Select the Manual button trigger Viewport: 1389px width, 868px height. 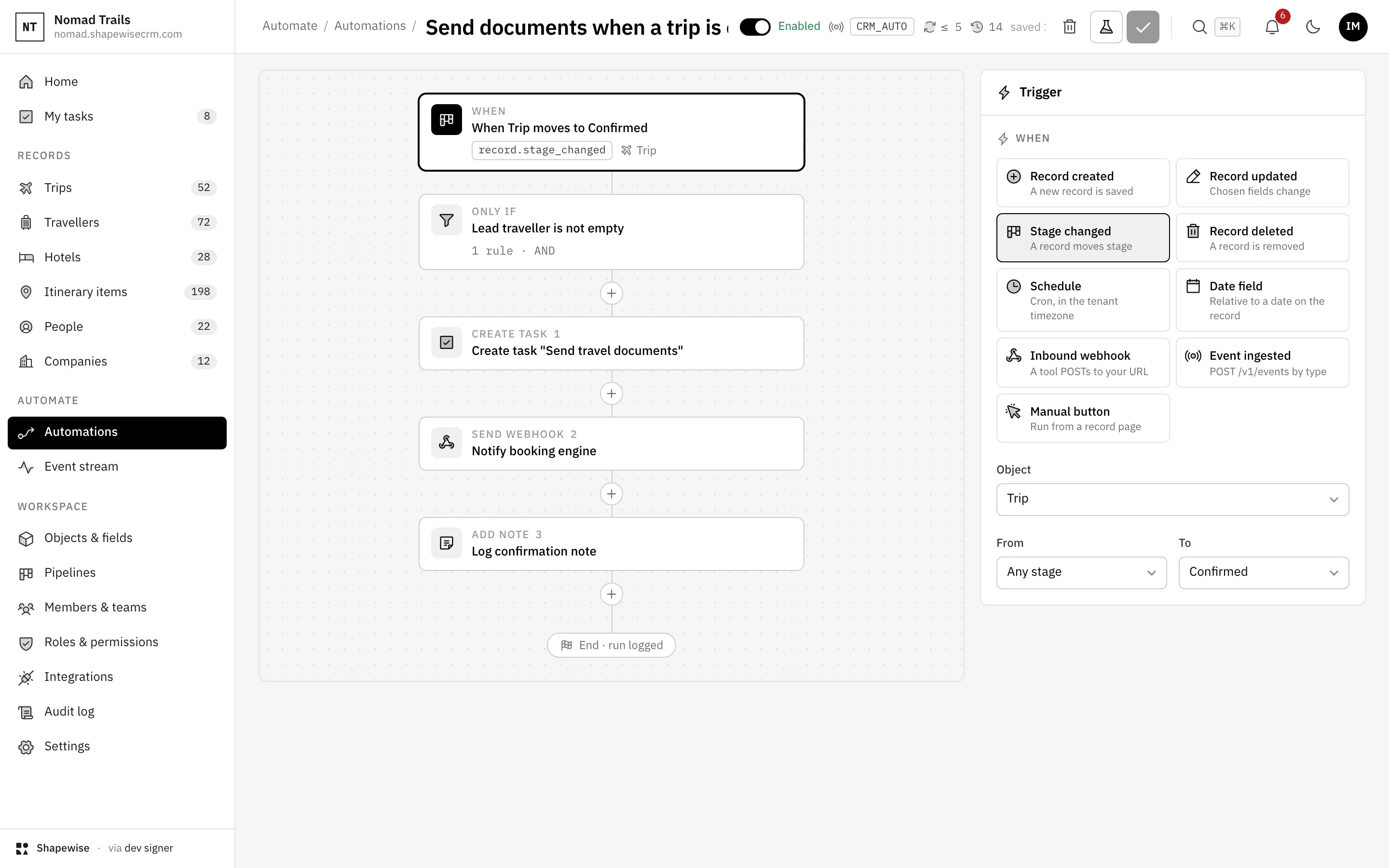1082,418
